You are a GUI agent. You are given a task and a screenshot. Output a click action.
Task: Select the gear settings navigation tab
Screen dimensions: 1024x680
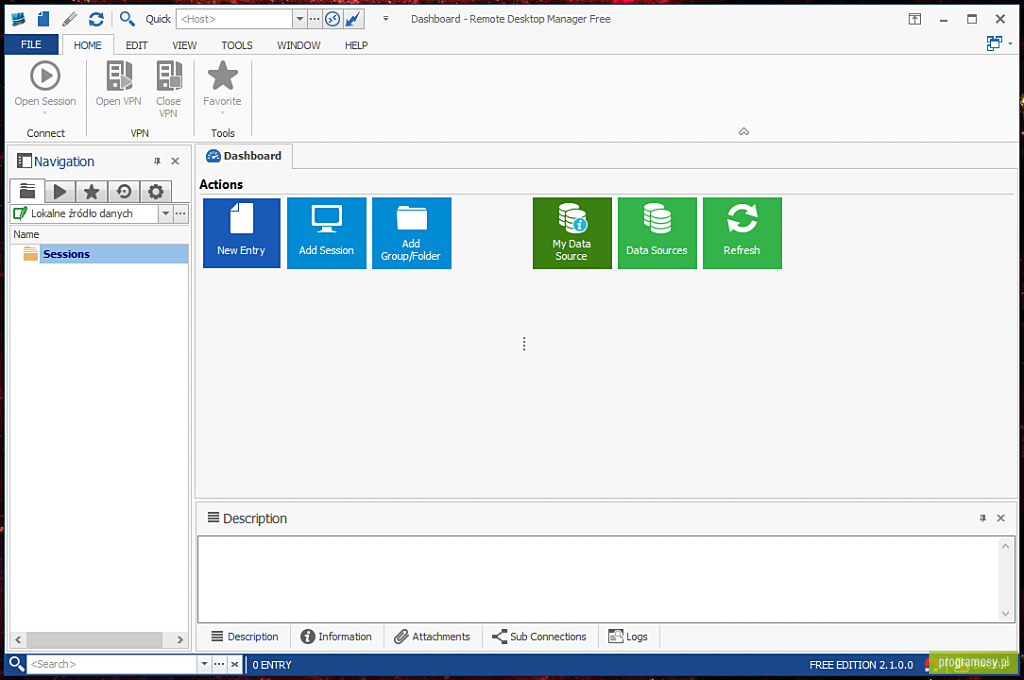point(155,191)
